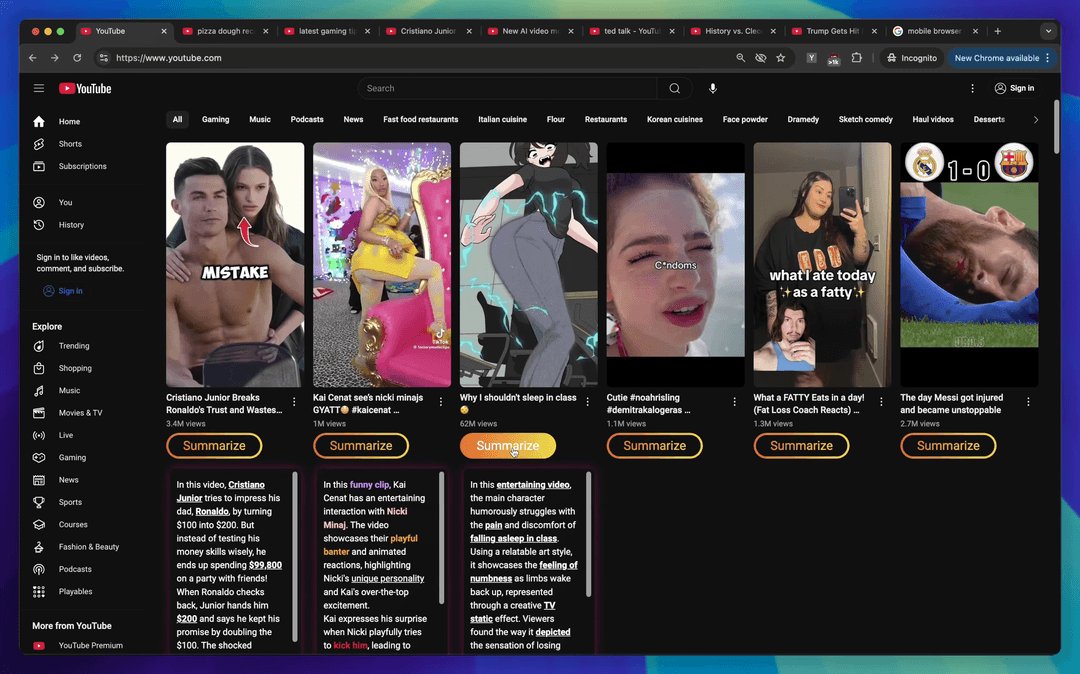The width and height of the screenshot is (1080, 674).
Task: Open Chrome's Extensions puzzle icon
Action: [856, 58]
